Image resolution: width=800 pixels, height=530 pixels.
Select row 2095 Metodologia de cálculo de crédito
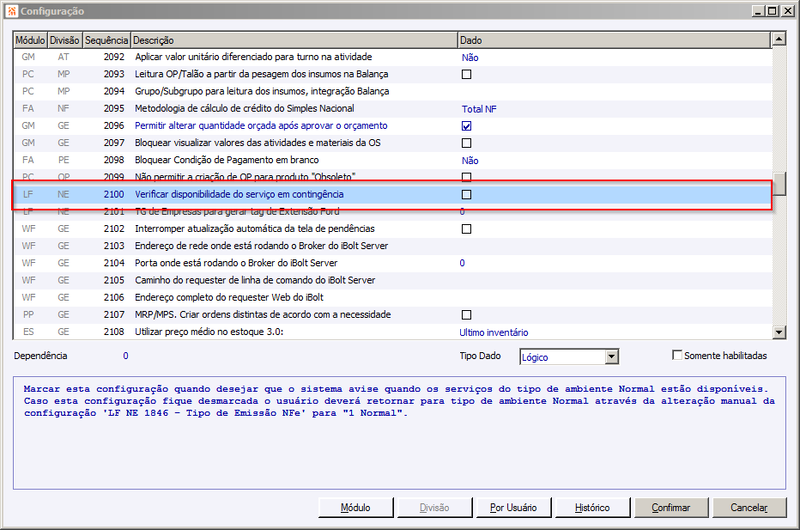[x=392, y=109]
